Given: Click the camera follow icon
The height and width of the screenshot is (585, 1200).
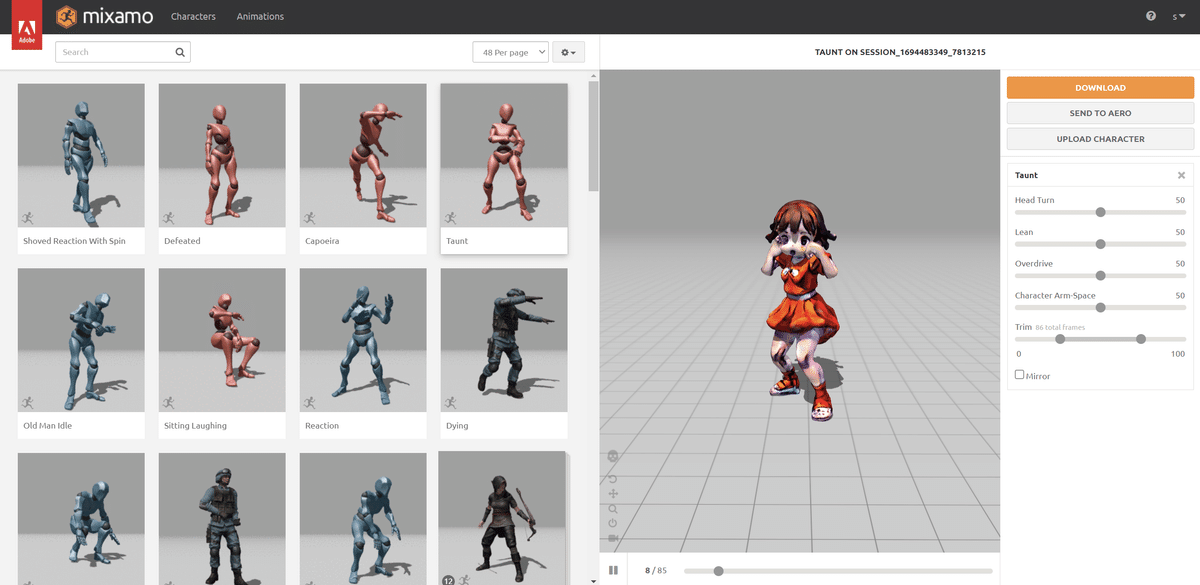Looking at the screenshot, I should [613, 538].
